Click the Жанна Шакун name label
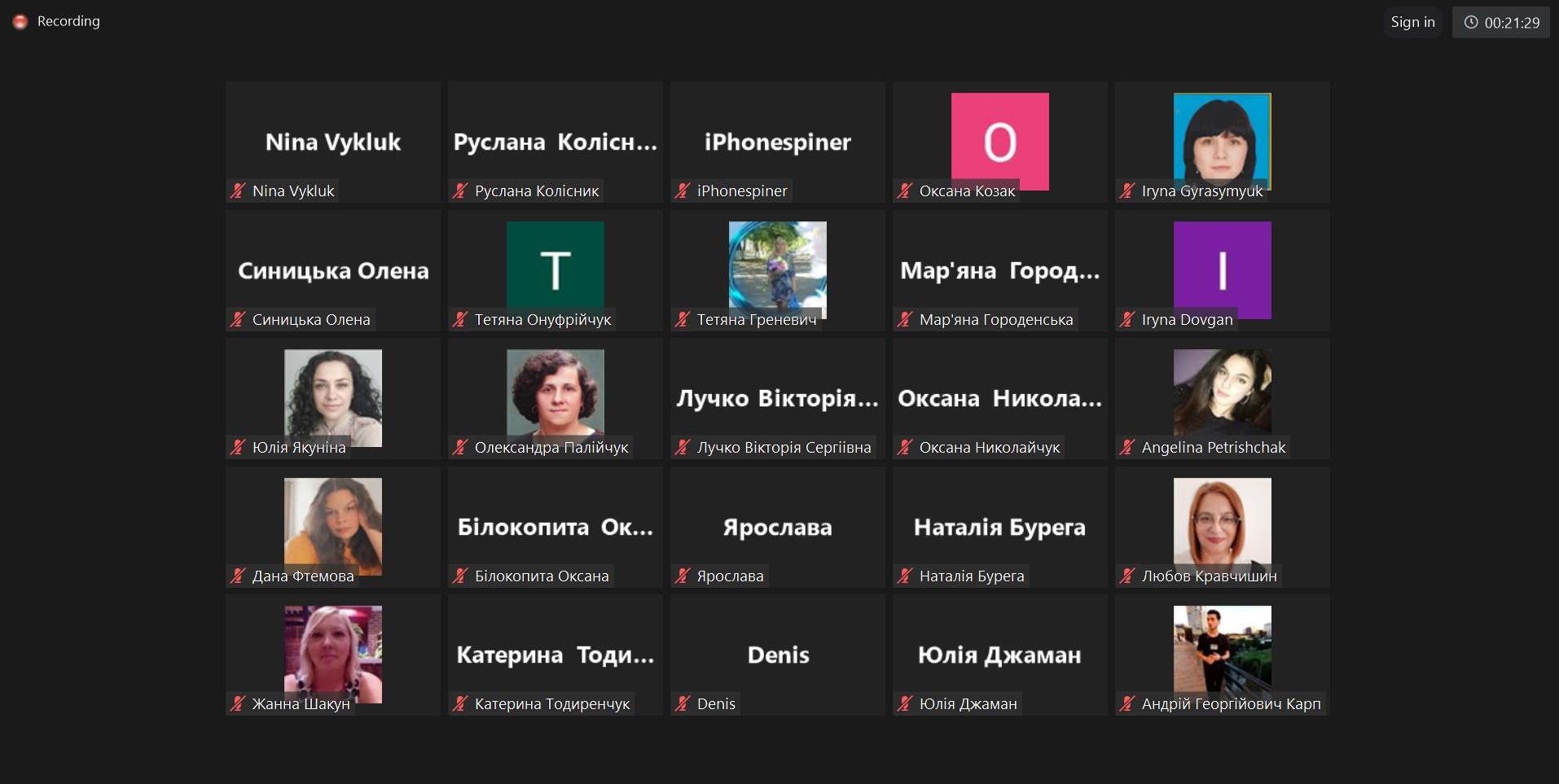This screenshot has height=784, width=1559. (301, 703)
